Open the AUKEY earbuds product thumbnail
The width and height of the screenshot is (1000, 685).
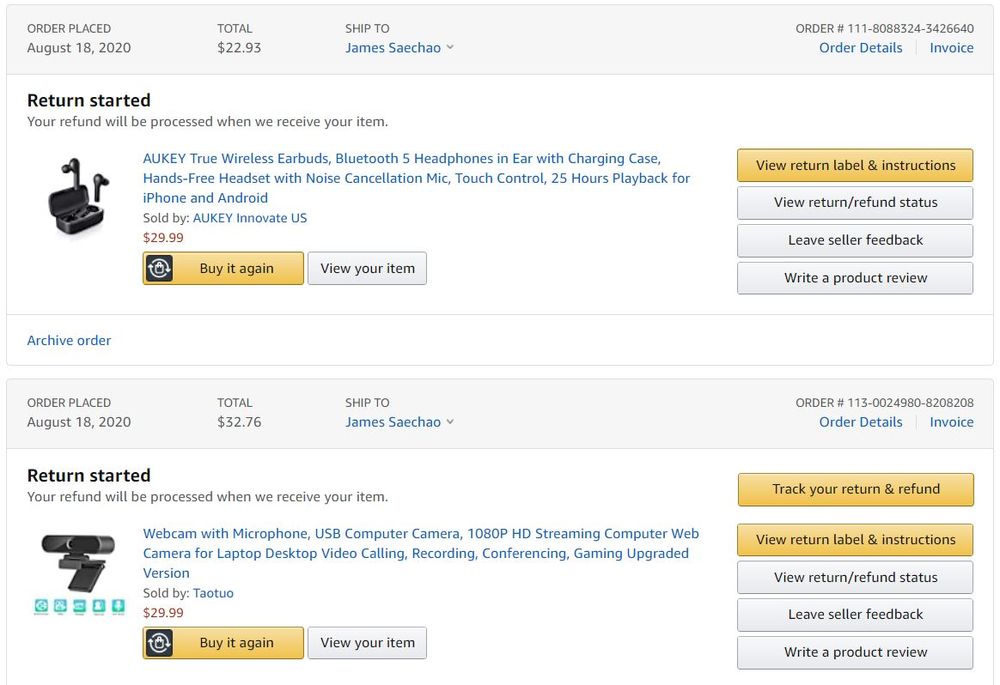pos(79,198)
